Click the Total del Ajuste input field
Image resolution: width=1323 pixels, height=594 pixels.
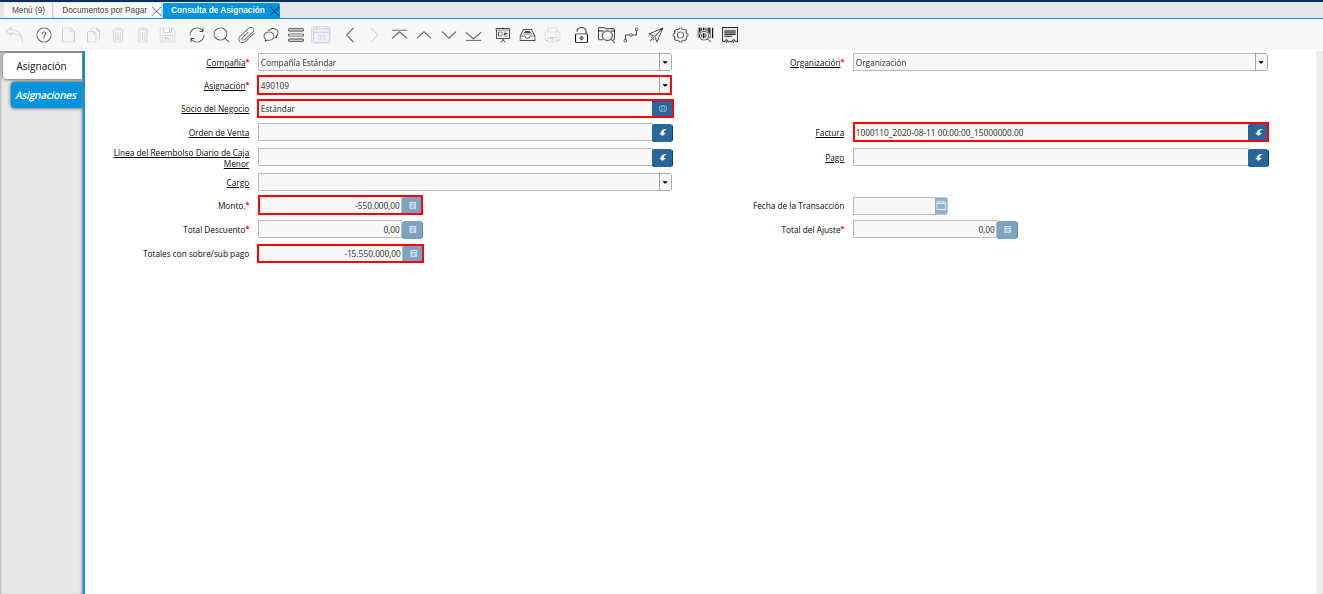(926, 229)
